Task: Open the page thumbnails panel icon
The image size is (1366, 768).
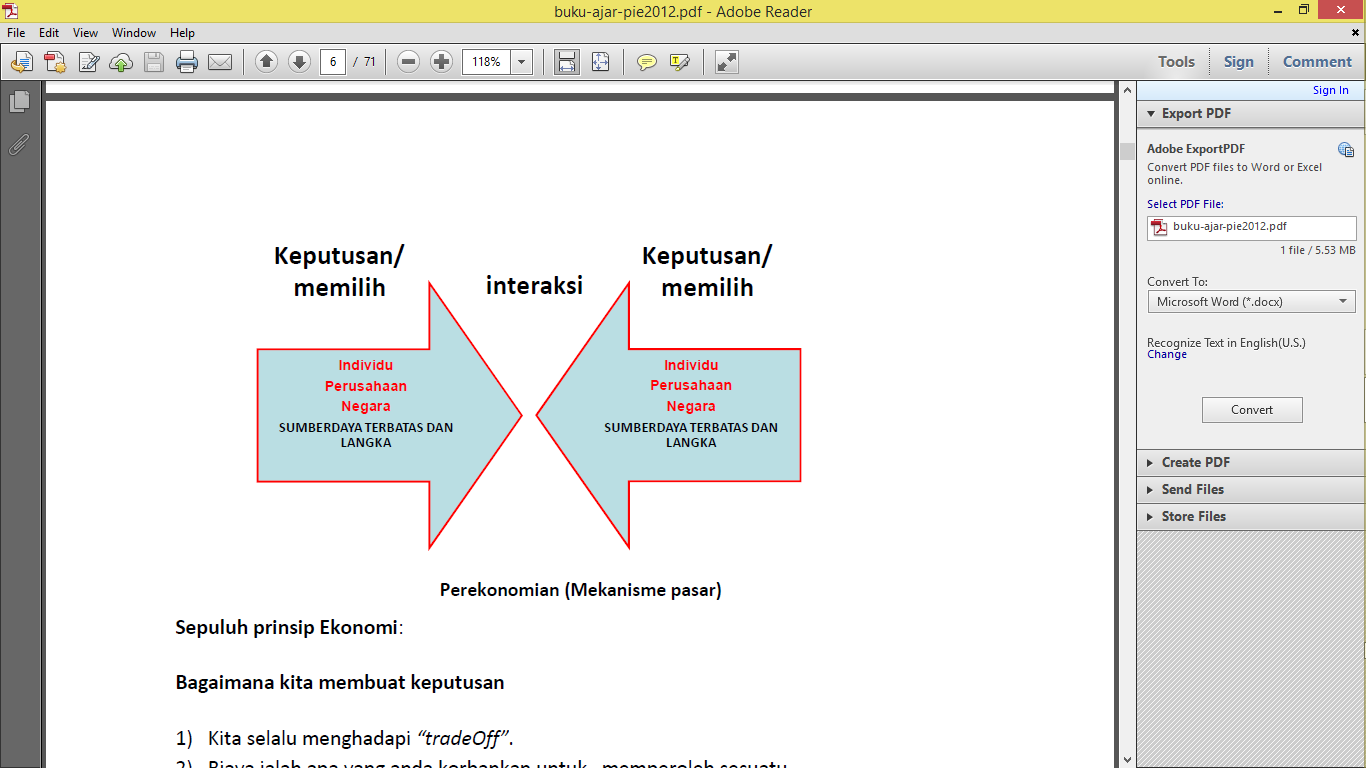Action: pyautogui.click(x=18, y=102)
